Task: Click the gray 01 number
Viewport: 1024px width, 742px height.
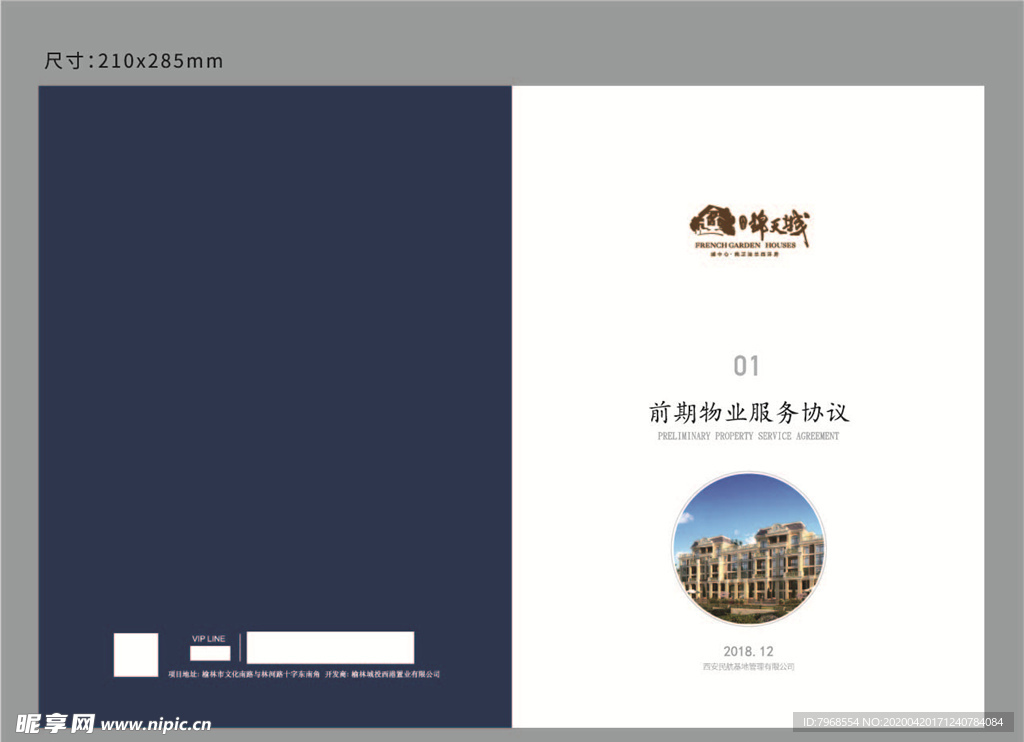Action: click(747, 366)
